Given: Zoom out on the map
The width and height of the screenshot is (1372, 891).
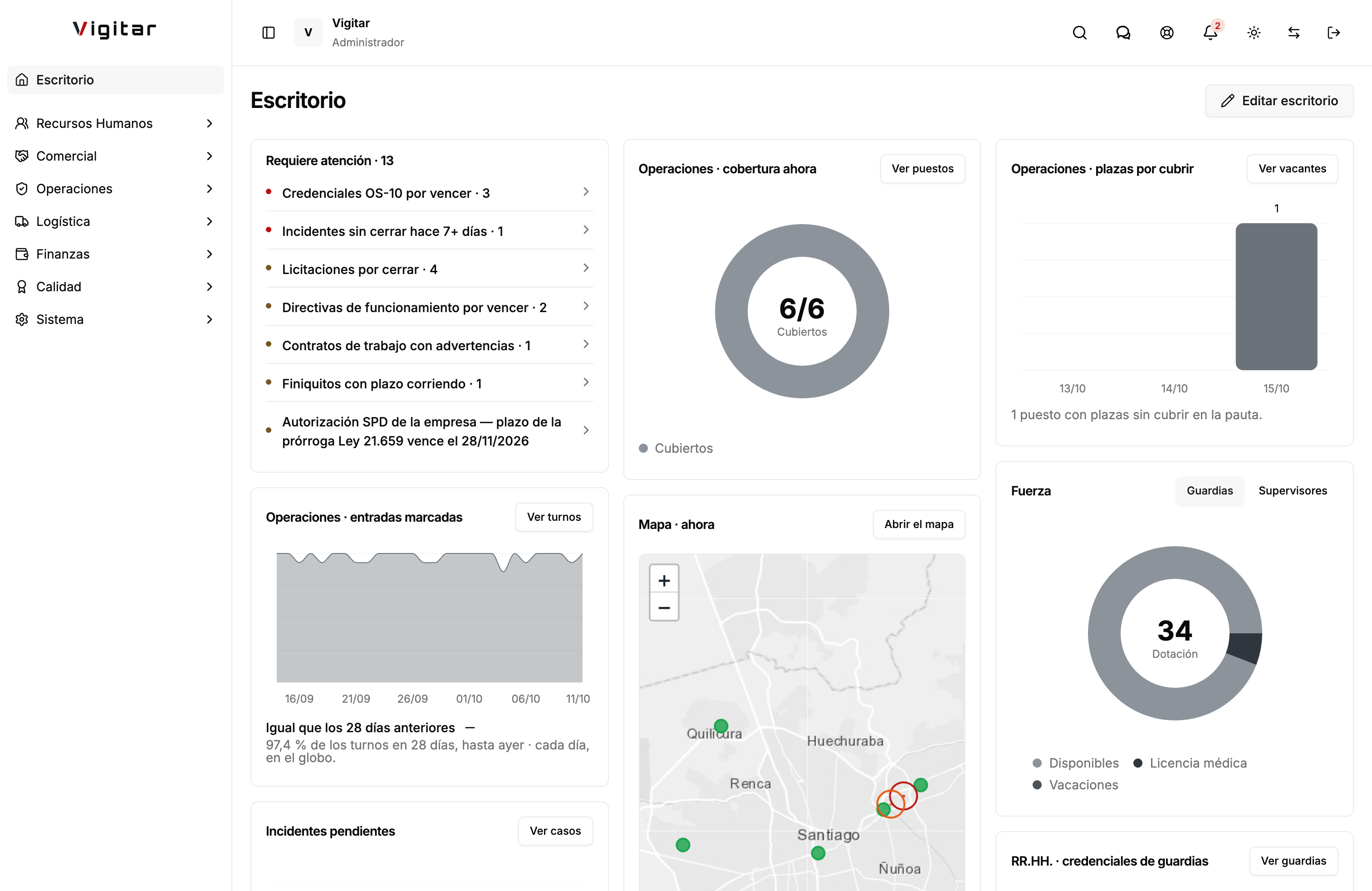Looking at the screenshot, I should [664, 607].
